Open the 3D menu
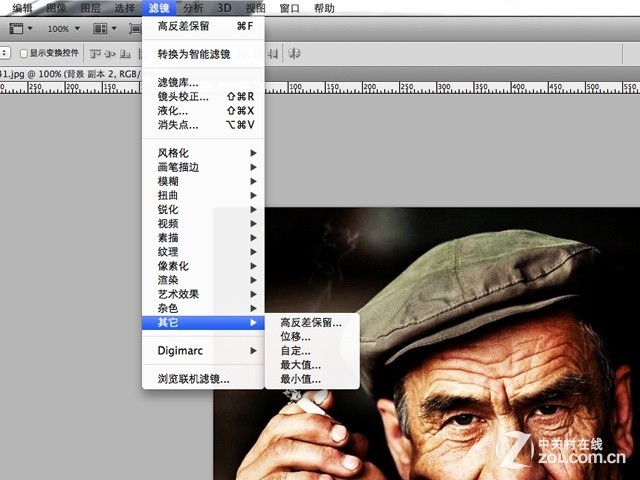The image size is (640, 480). [224, 8]
